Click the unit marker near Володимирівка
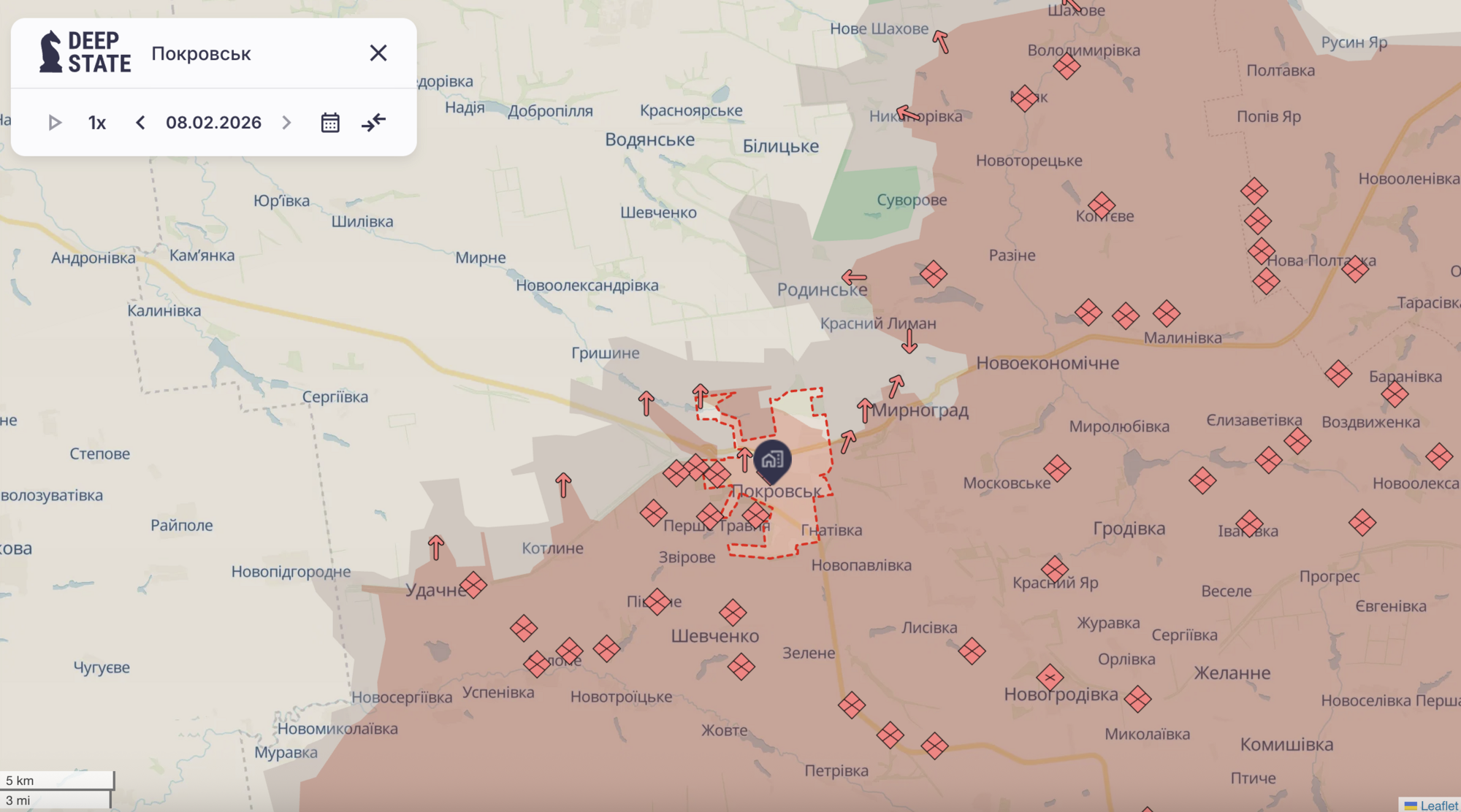1461x812 pixels. (x=1067, y=66)
